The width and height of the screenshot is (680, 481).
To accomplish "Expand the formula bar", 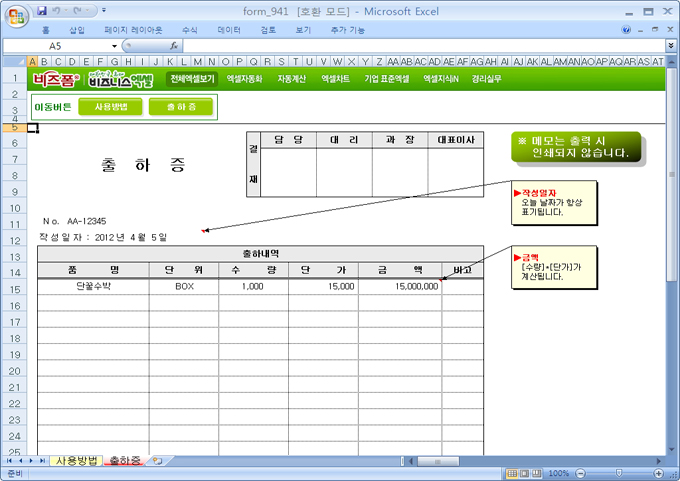I will (x=670, y=46).
